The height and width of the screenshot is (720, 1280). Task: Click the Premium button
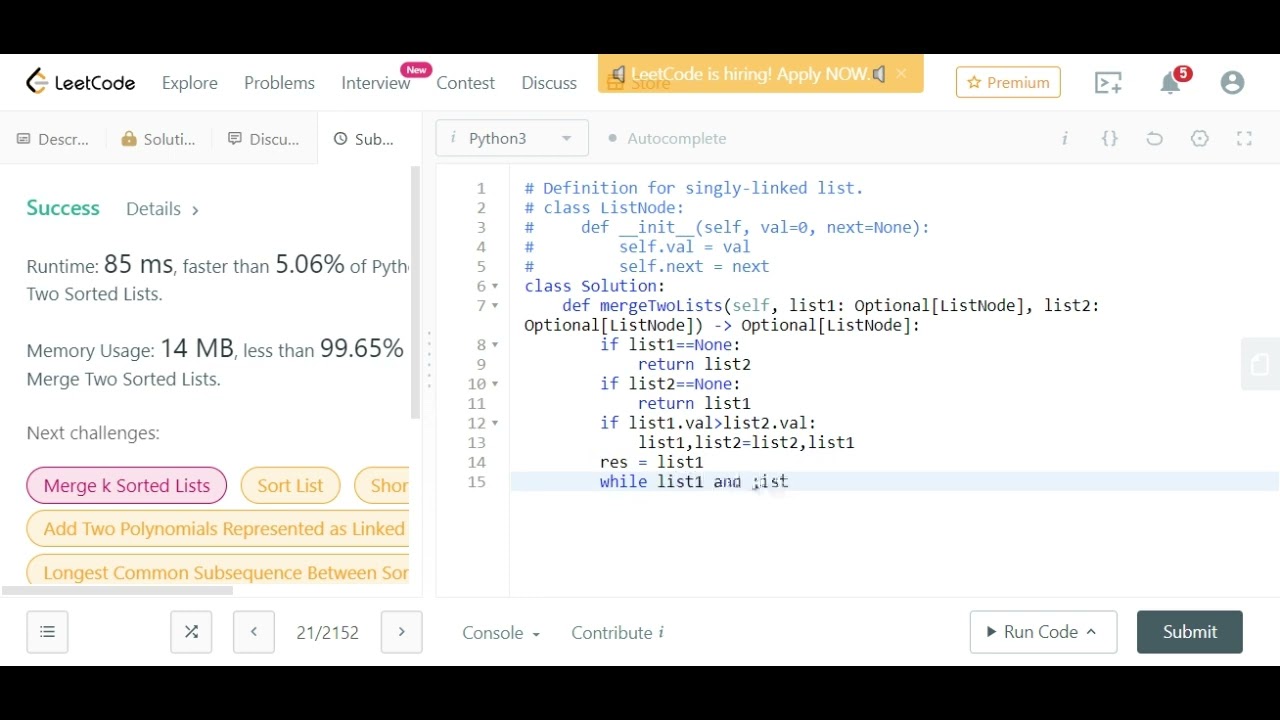point(1008,83)
